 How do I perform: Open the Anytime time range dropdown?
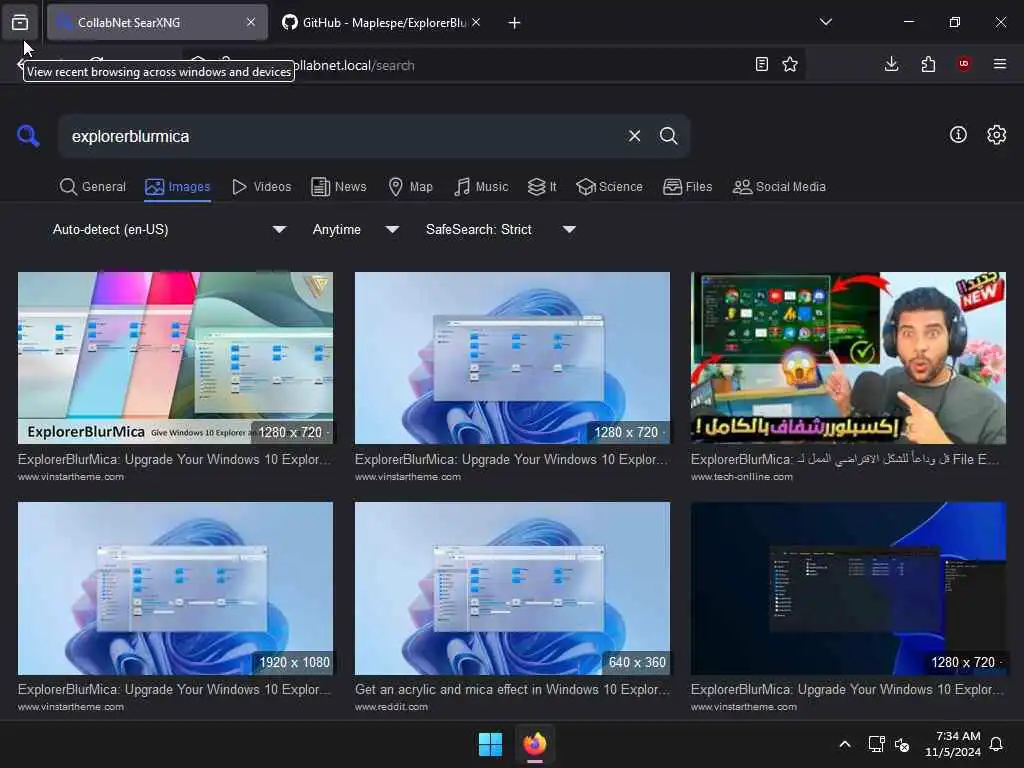[356, 229]
